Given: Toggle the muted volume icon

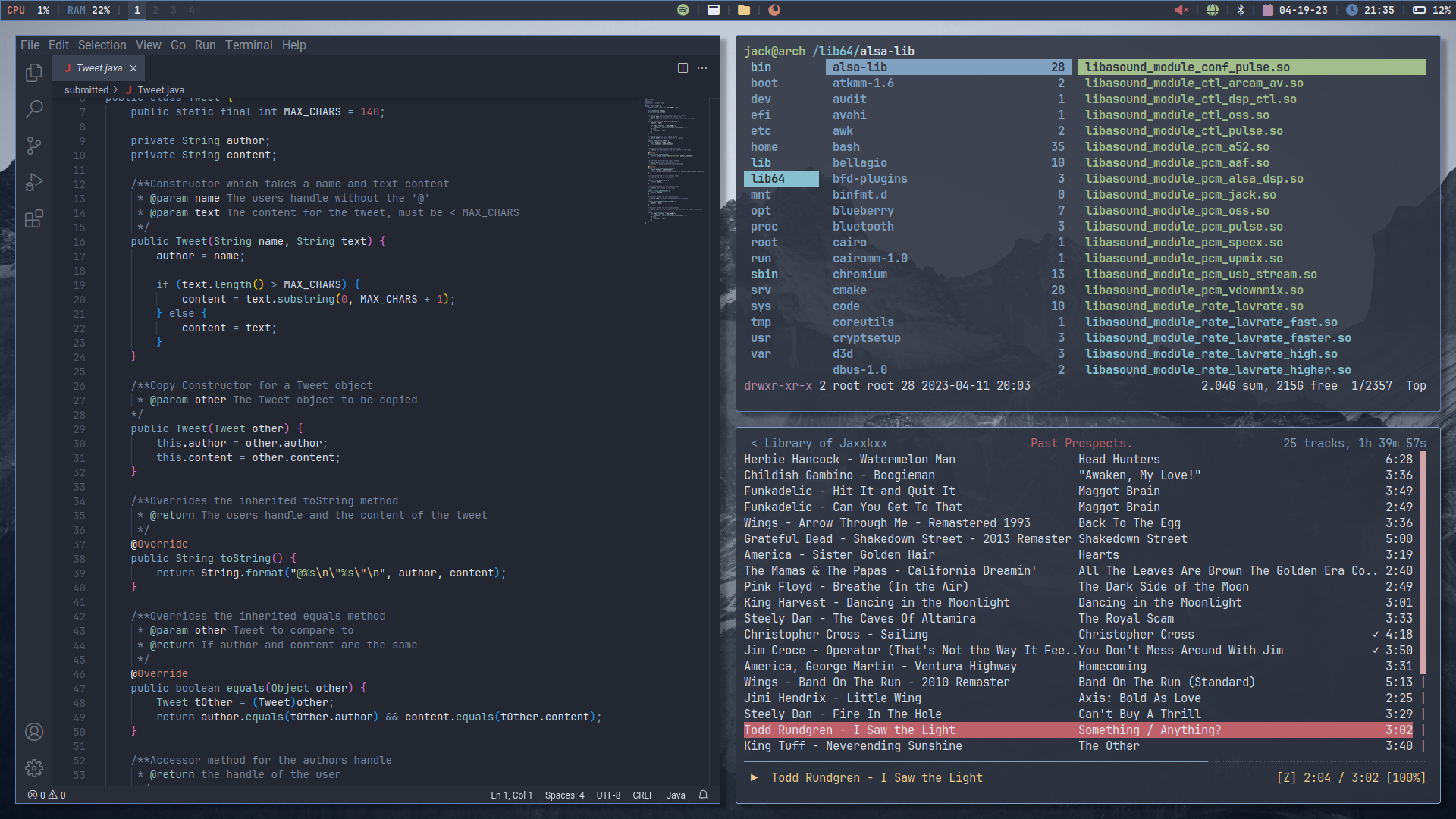Looking at the screenshot, I should click(1181, 10).
